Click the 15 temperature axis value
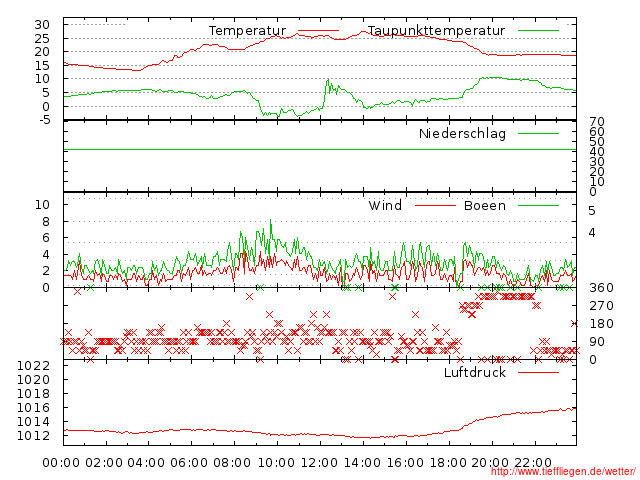 (x=42, y=65)
